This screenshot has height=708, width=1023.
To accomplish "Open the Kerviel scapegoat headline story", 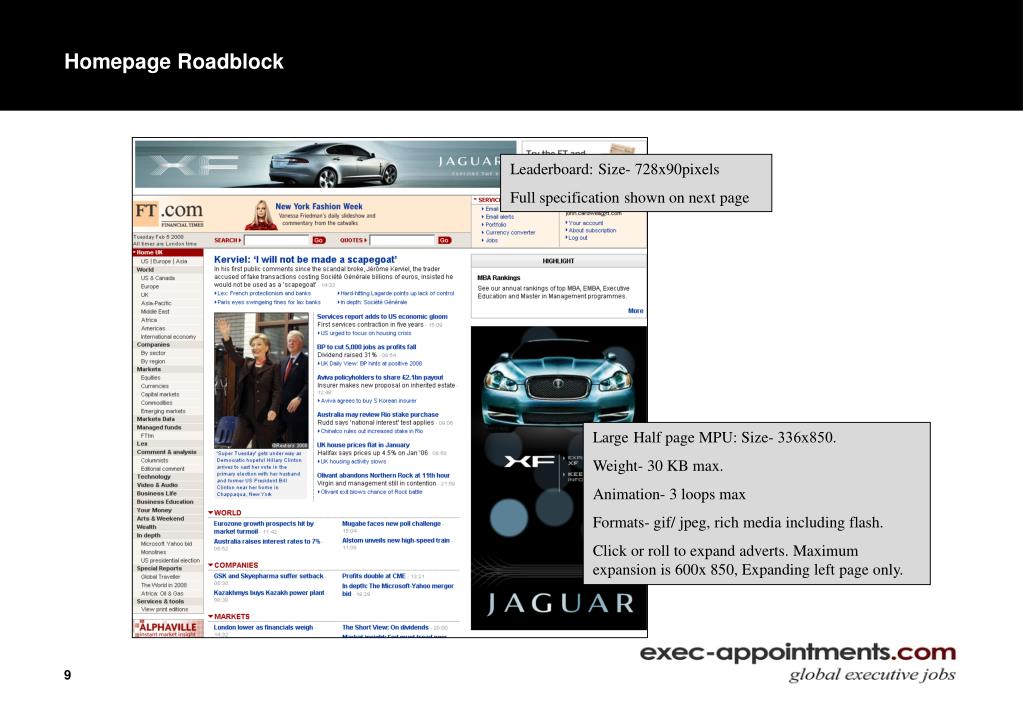I will pos(305,259).
